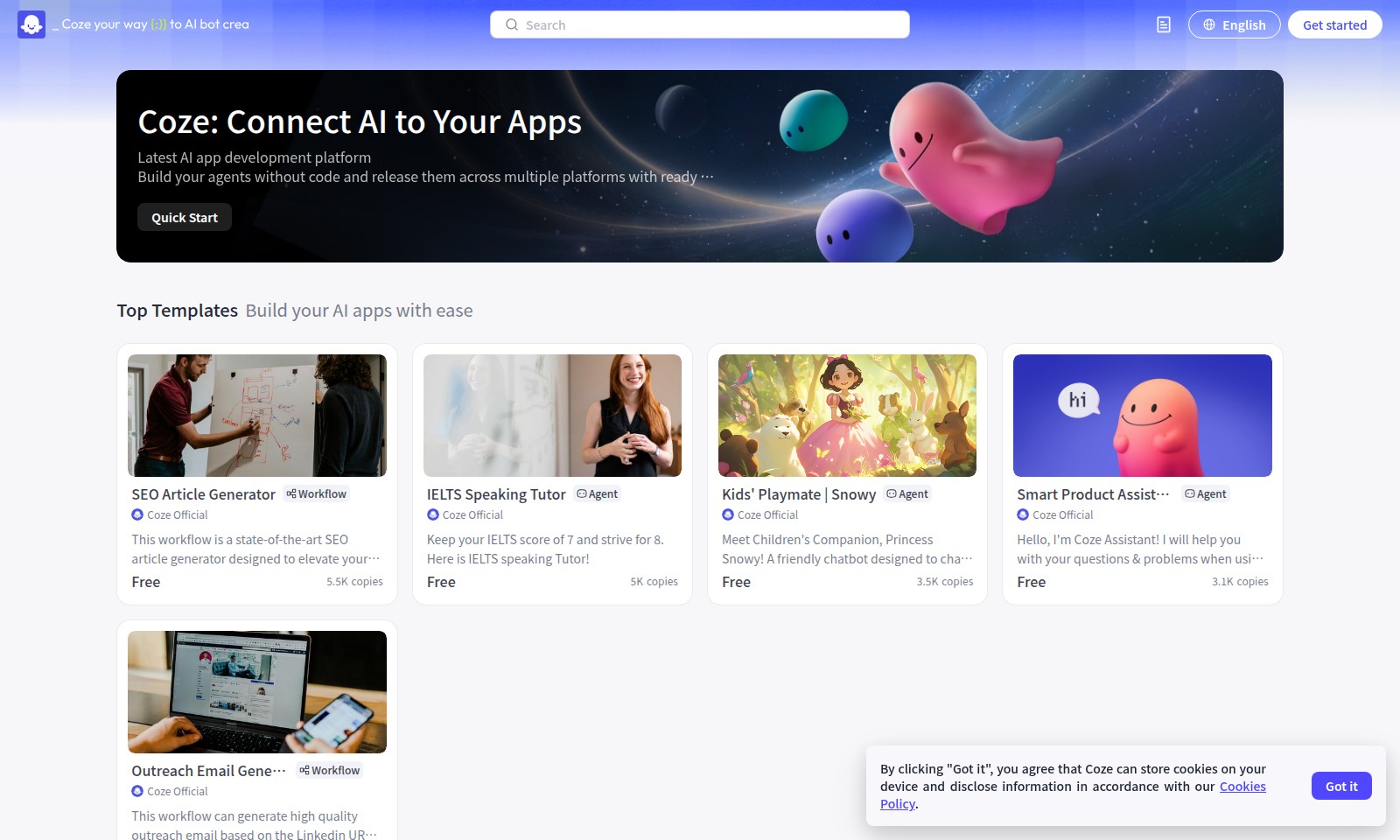Viewport: 1400px width, 840px height.
Task: Click Workflow tag icon on SEO Article Generator
Action: pyautogui.click(x=291, y=493)
